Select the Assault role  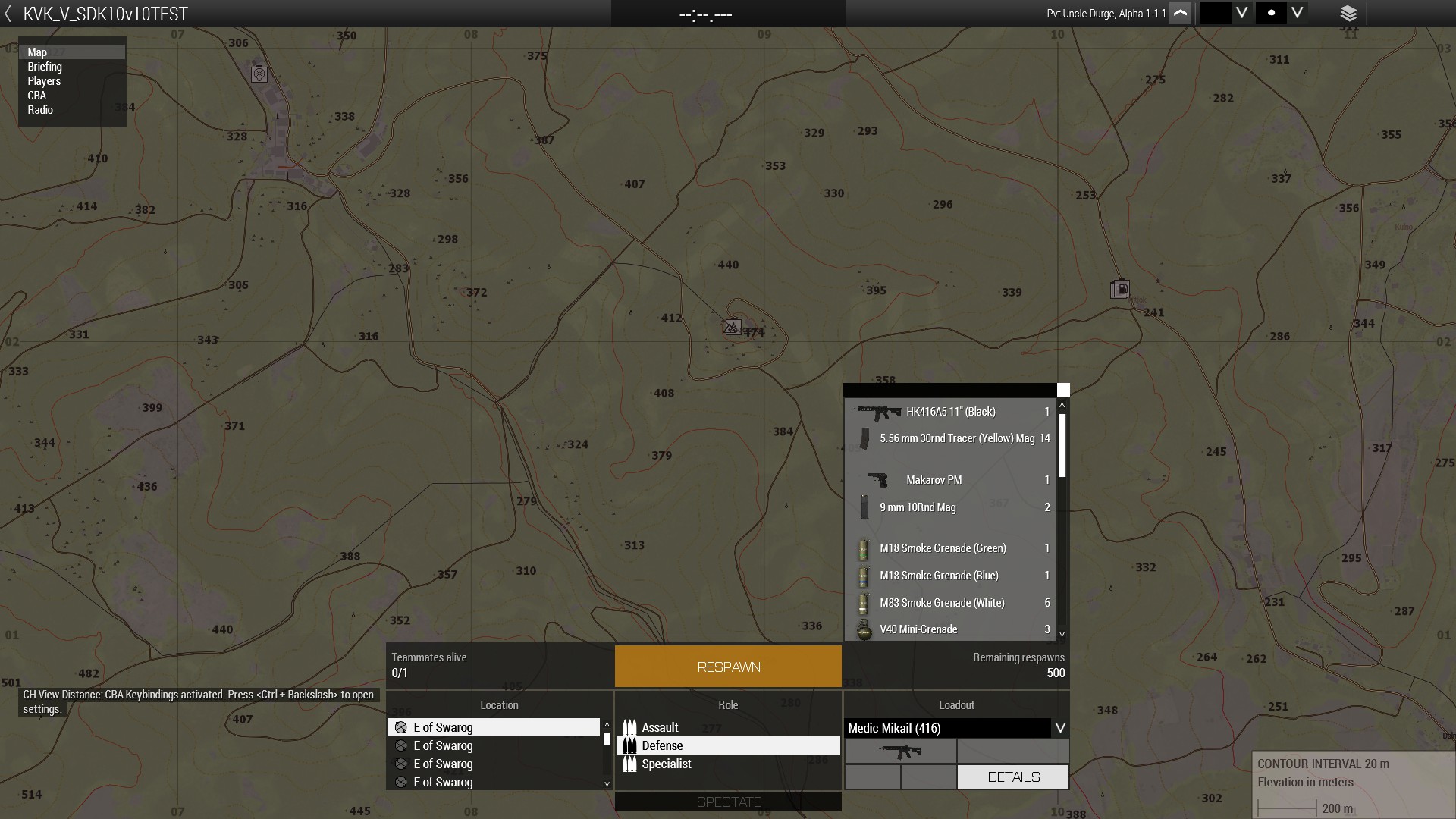(660, 727)
